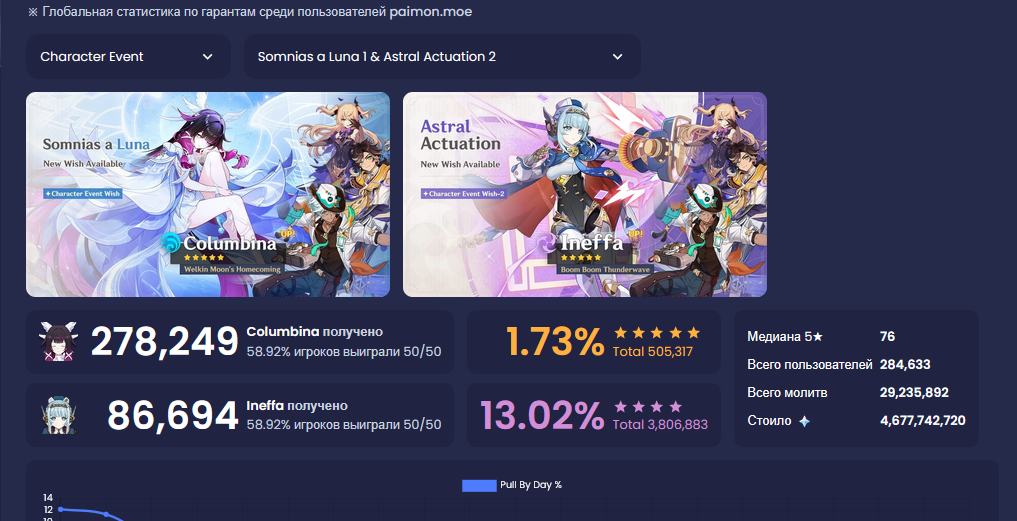Click the chevron arrow on Character Event

[208, 57]
